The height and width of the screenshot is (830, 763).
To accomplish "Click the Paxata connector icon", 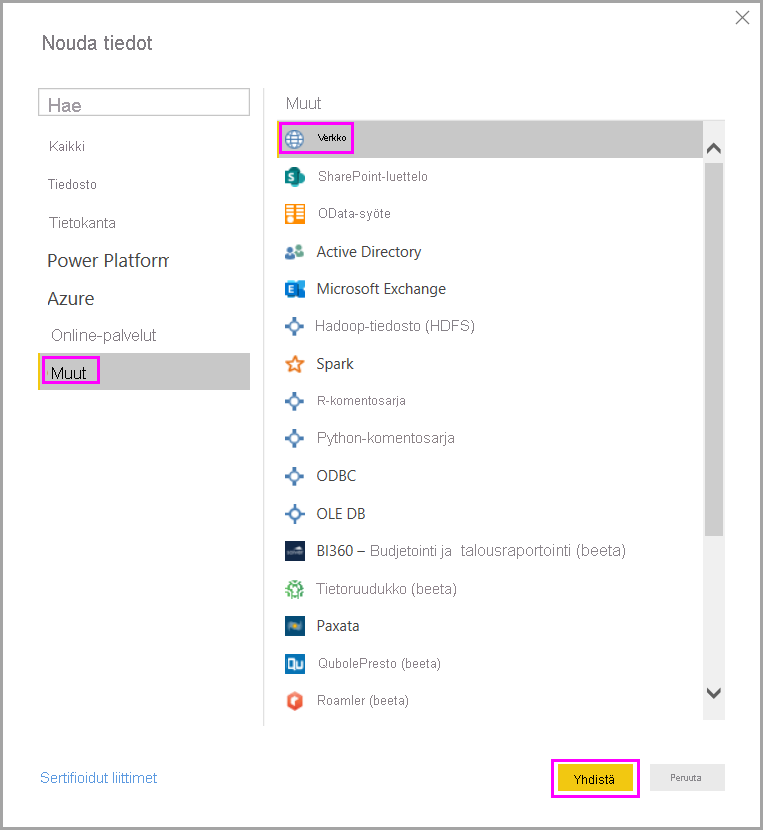I will [x=294, y=626].
